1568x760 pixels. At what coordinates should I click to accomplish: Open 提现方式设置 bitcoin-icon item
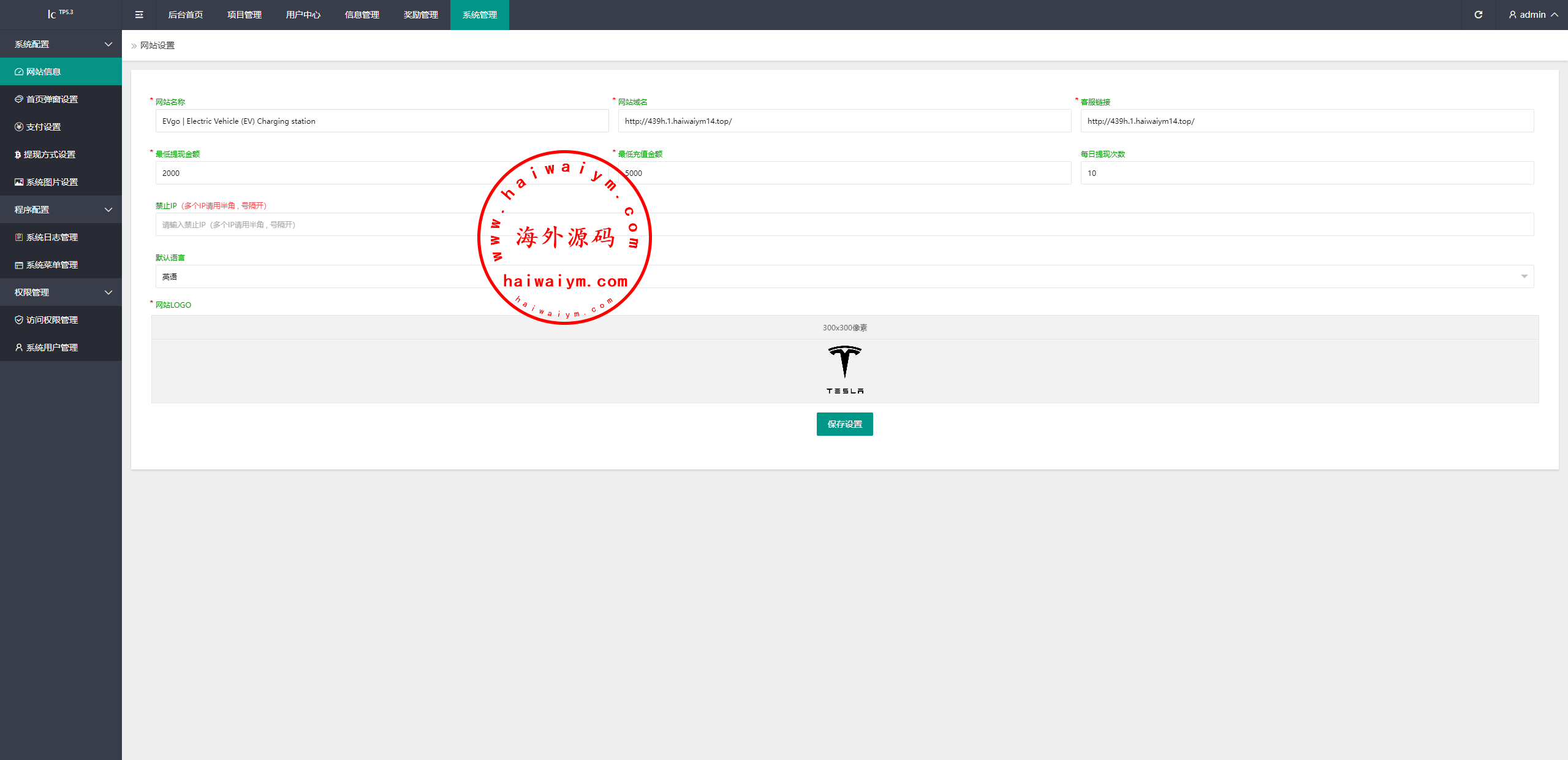49,154
